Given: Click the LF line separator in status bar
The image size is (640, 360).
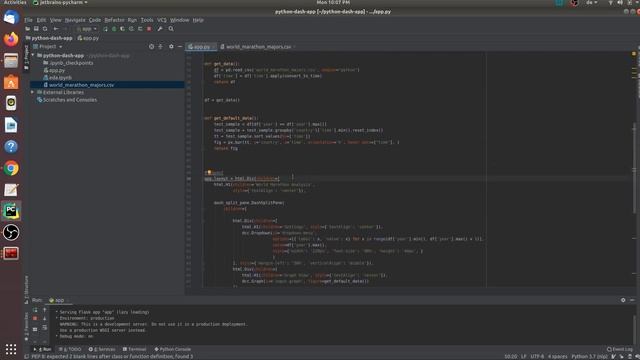Looking at the screenshot, I should [524, 357].
